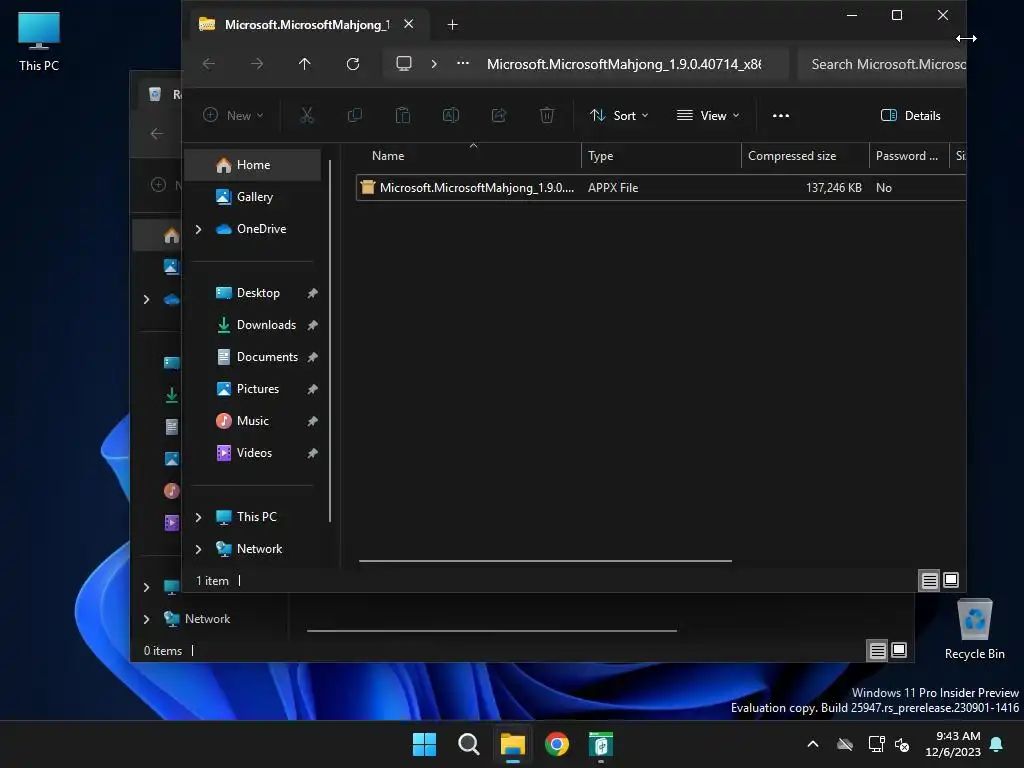
Task: Go back with the left arrow
Action: [209, 64]
